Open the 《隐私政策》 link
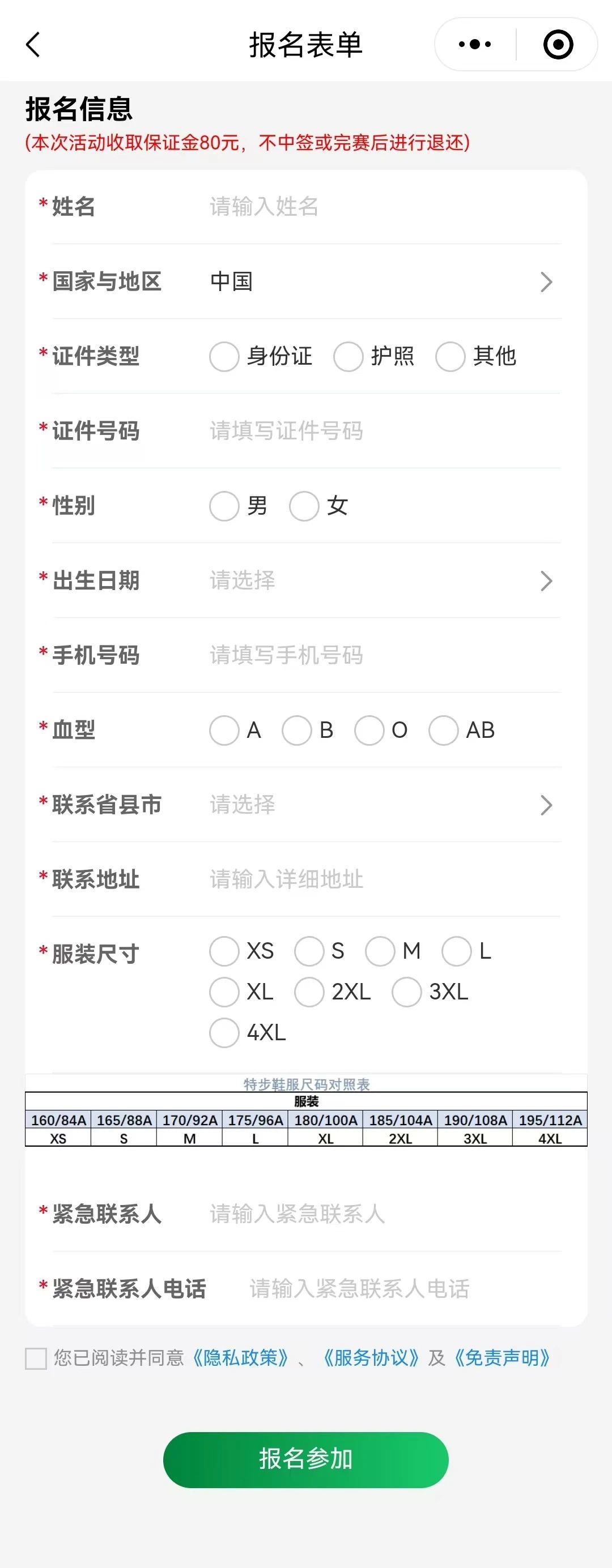The height and width of the screenshot is (1568, 612). pyautogui.click(x=240, y=1358)
